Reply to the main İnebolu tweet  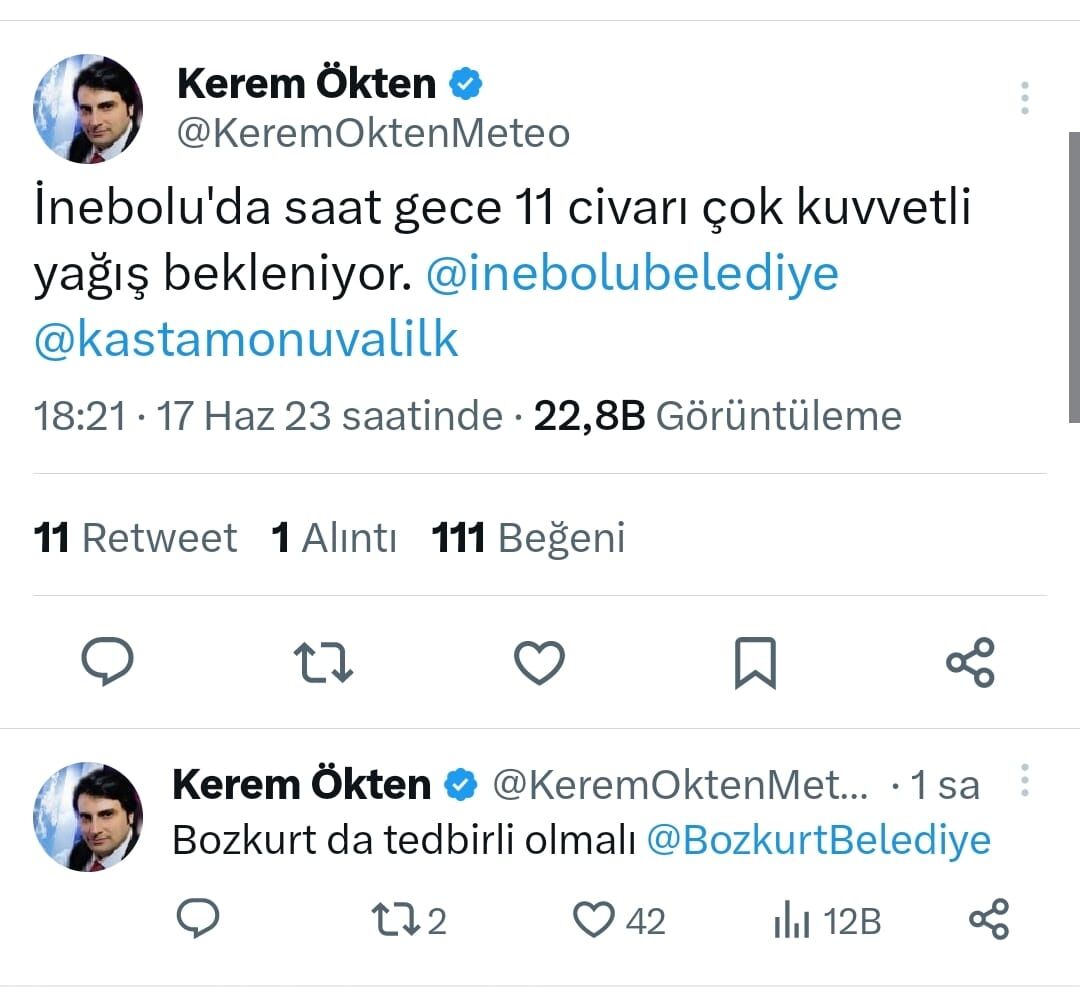tap(106, 663)
